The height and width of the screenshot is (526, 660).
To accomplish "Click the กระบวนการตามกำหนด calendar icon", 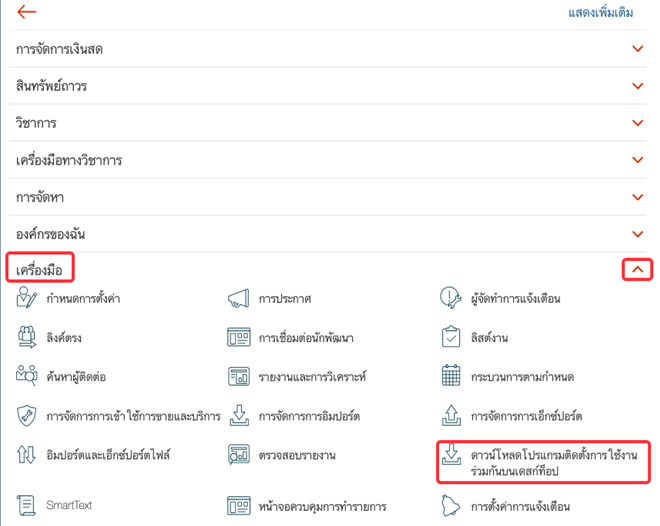I will point(450,376).
